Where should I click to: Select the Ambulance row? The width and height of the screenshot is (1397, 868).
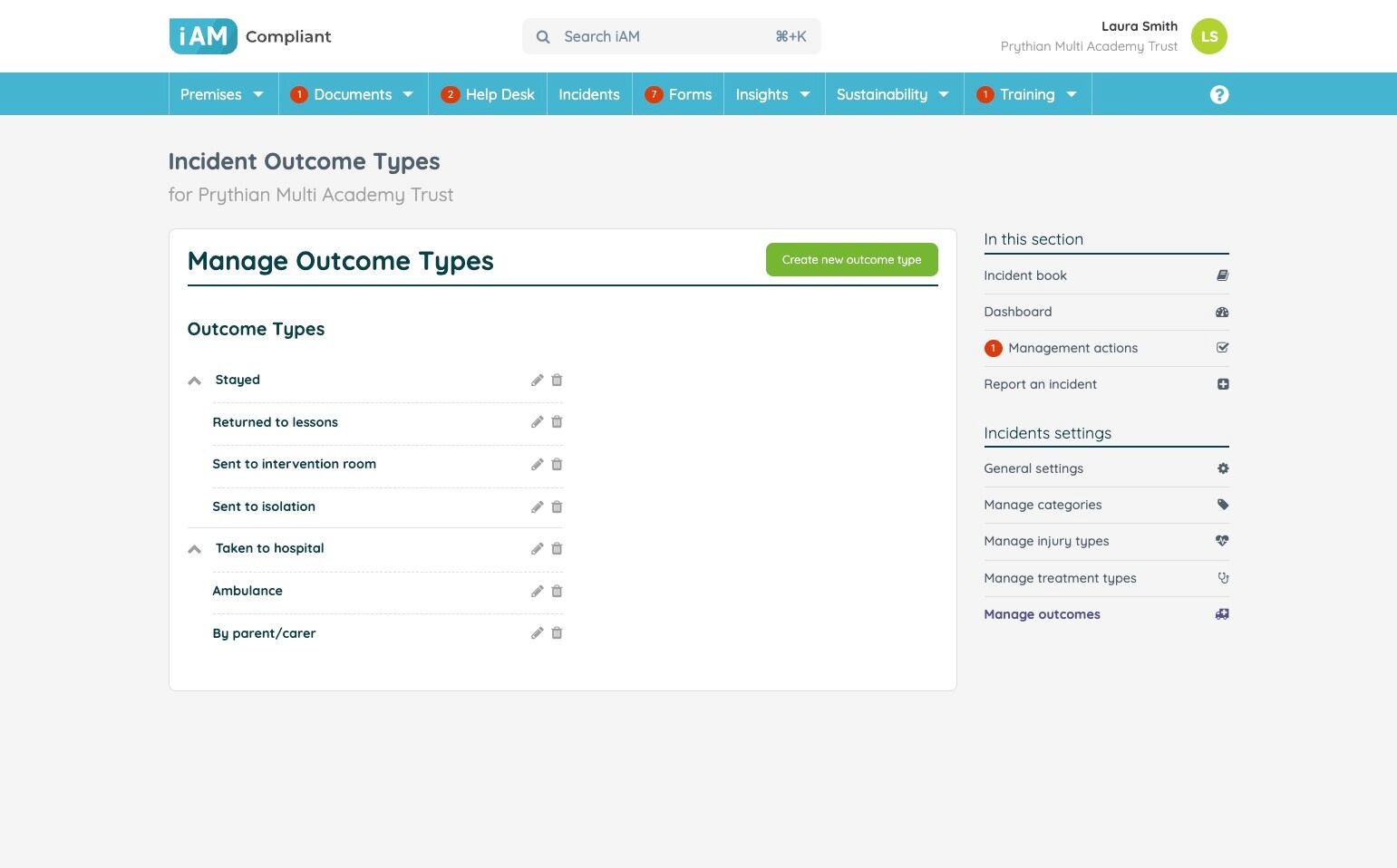387,592
